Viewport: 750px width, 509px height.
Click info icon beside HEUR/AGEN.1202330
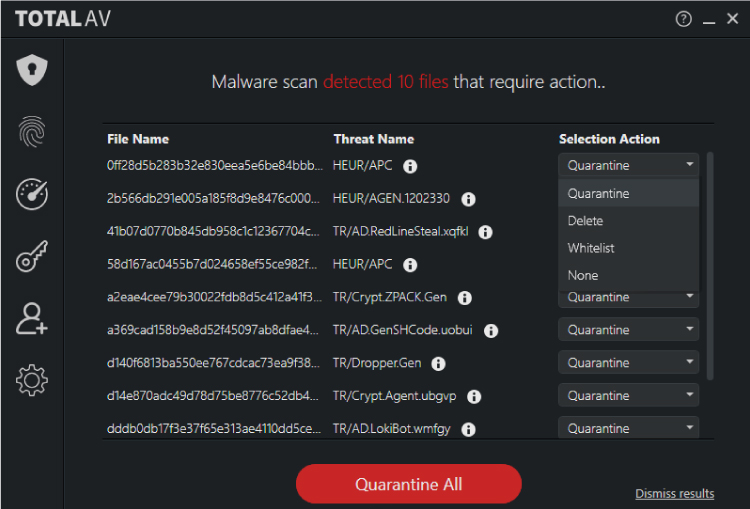(468, 199)
